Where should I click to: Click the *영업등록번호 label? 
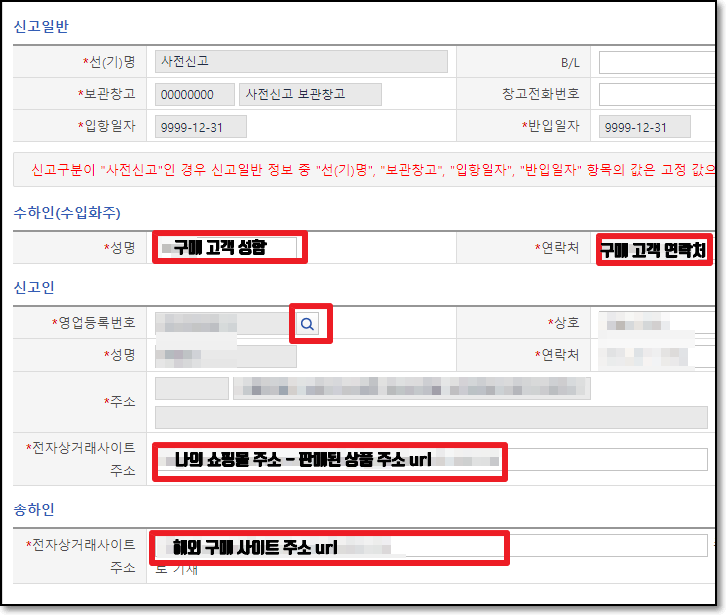94,322
